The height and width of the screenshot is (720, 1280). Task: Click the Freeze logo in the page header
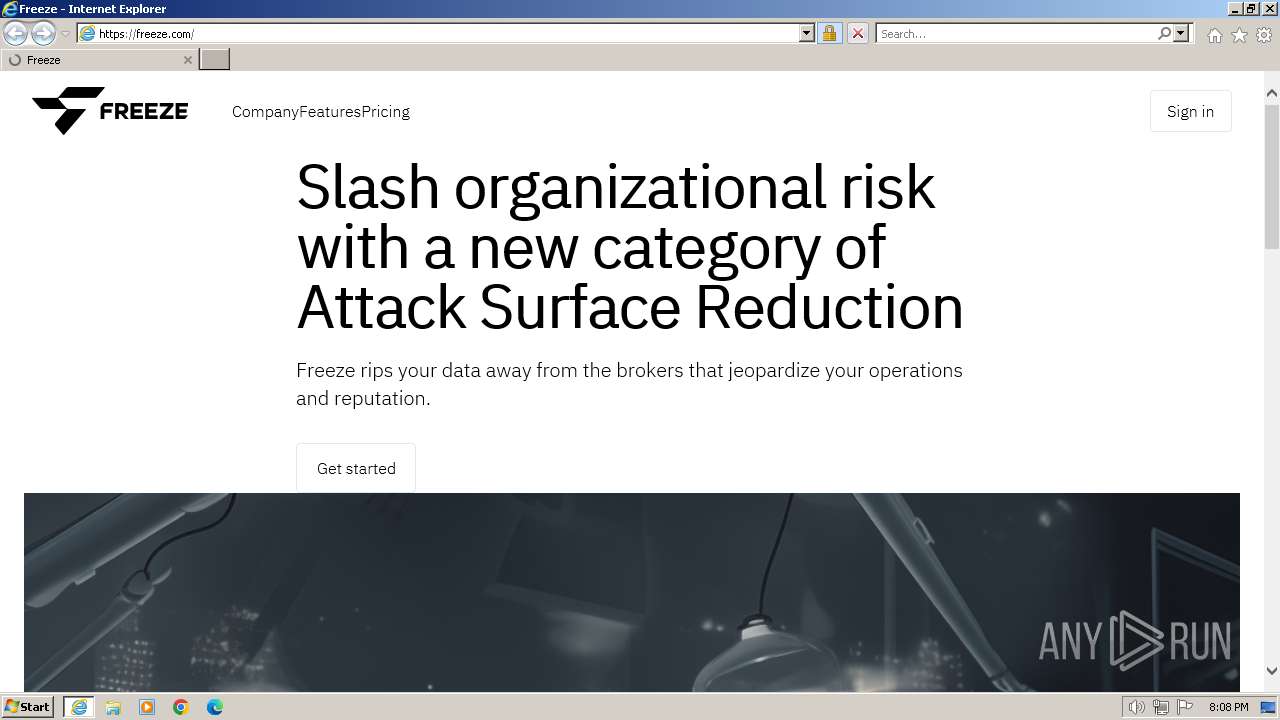110,110
